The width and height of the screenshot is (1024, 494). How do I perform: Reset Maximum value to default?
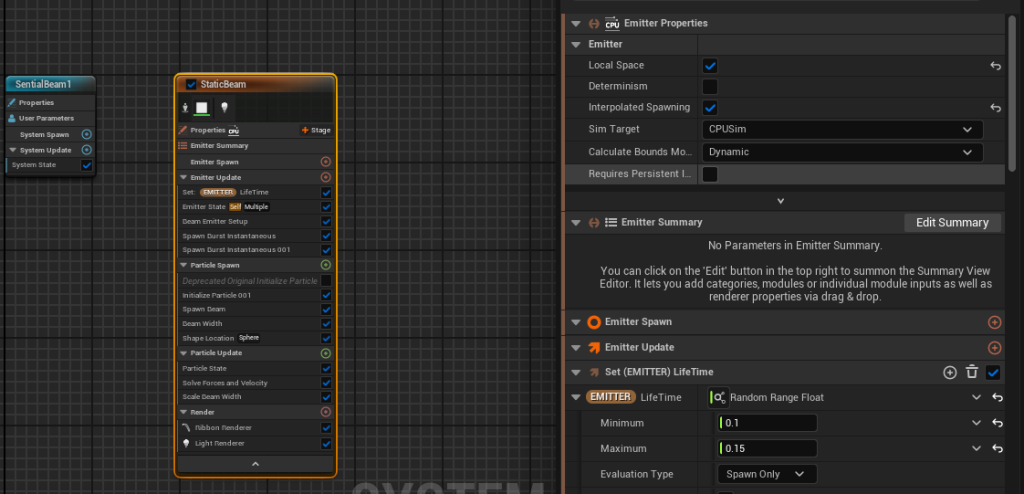[x=997, y=448]
